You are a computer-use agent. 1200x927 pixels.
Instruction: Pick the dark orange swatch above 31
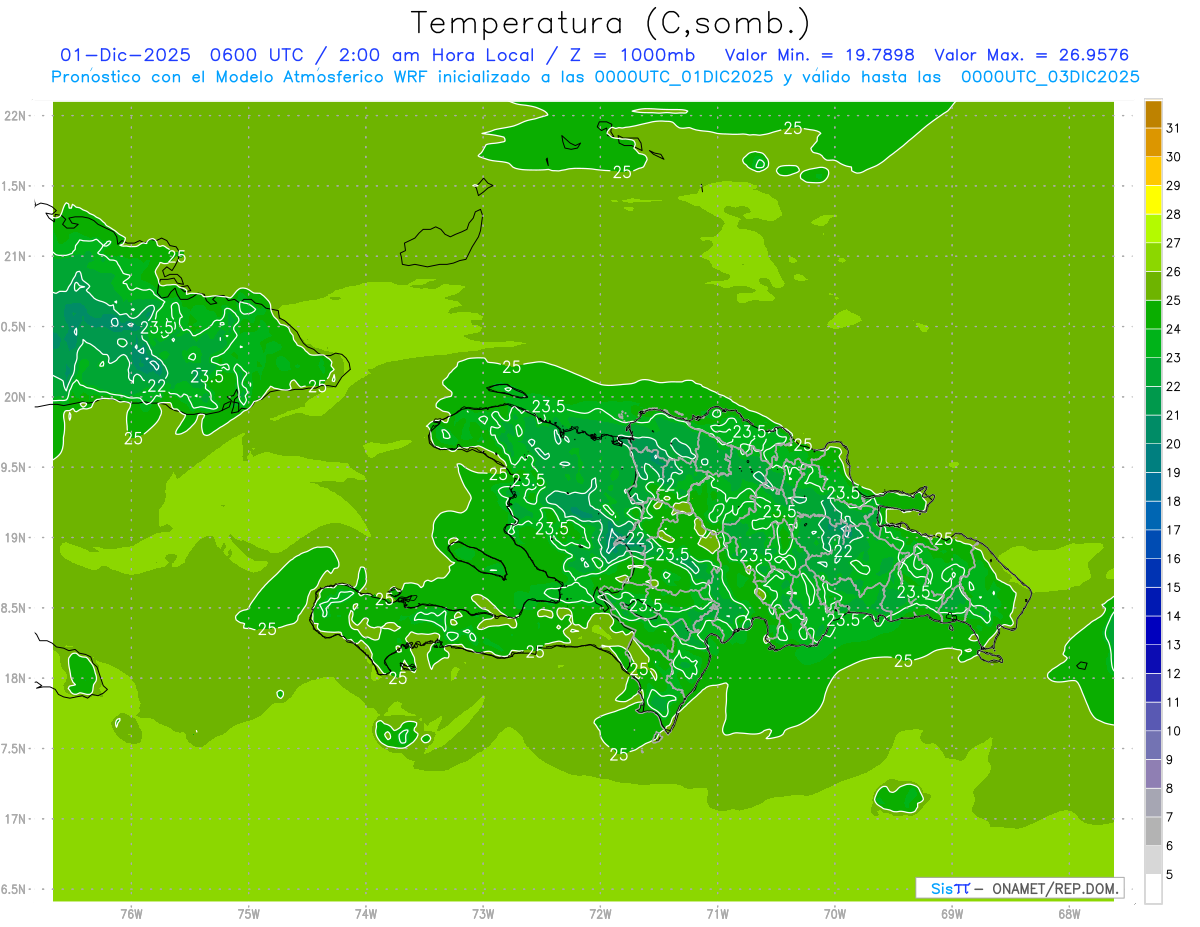click(x=1153, y=113)
